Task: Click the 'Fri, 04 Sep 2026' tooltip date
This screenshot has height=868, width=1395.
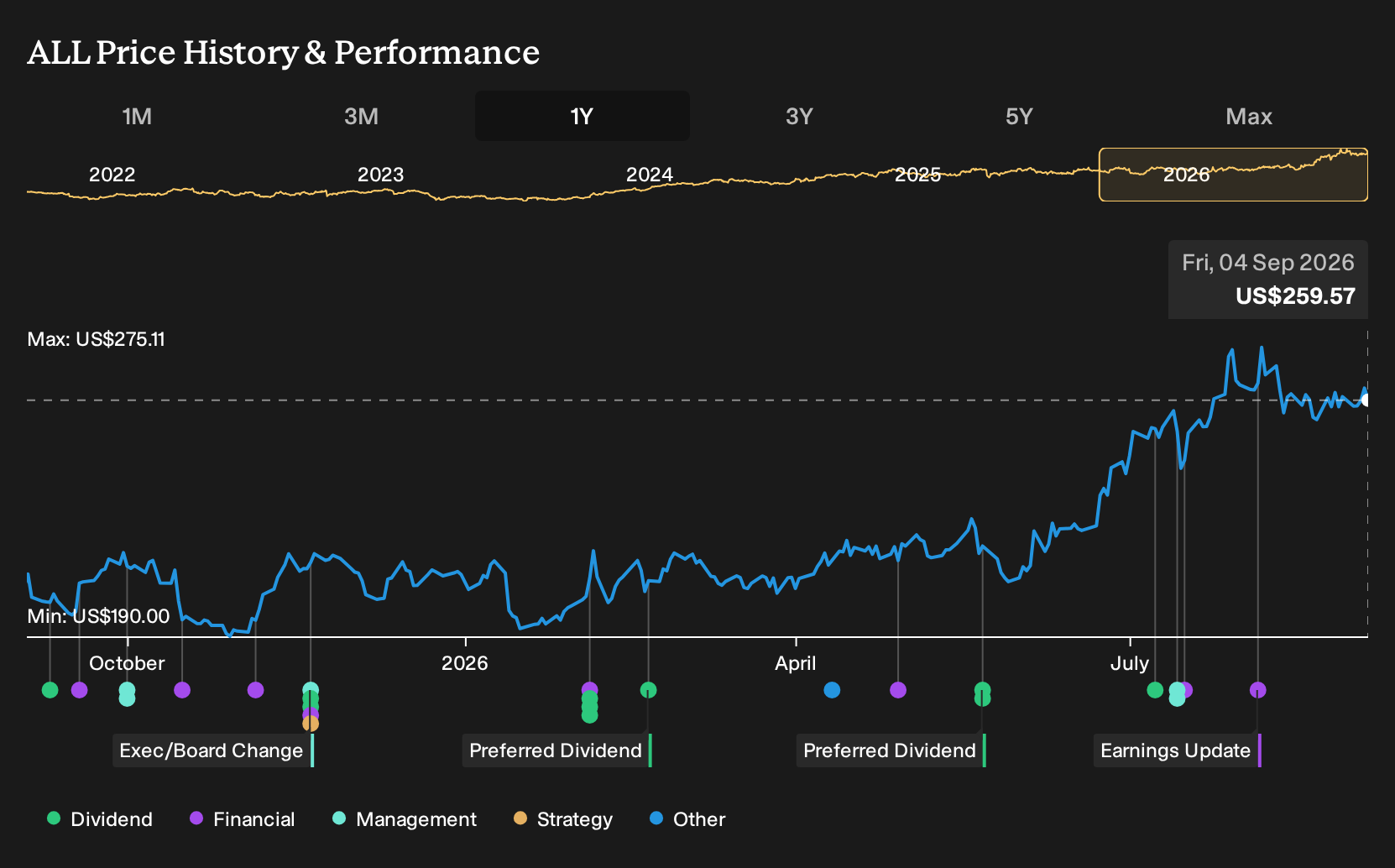Action: pos(1268,263)
